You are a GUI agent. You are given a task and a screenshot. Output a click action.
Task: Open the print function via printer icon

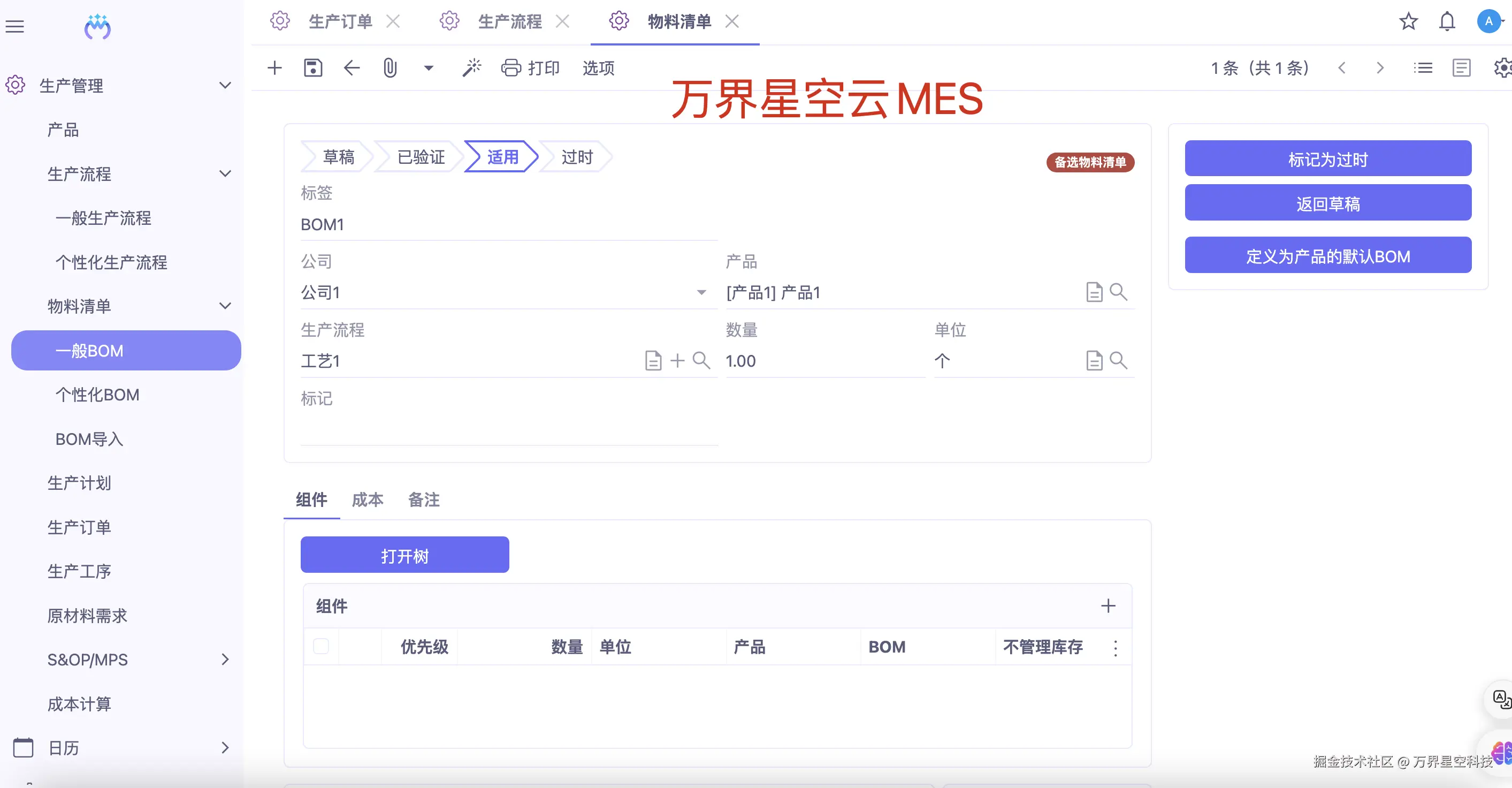(x=511, y=67)
